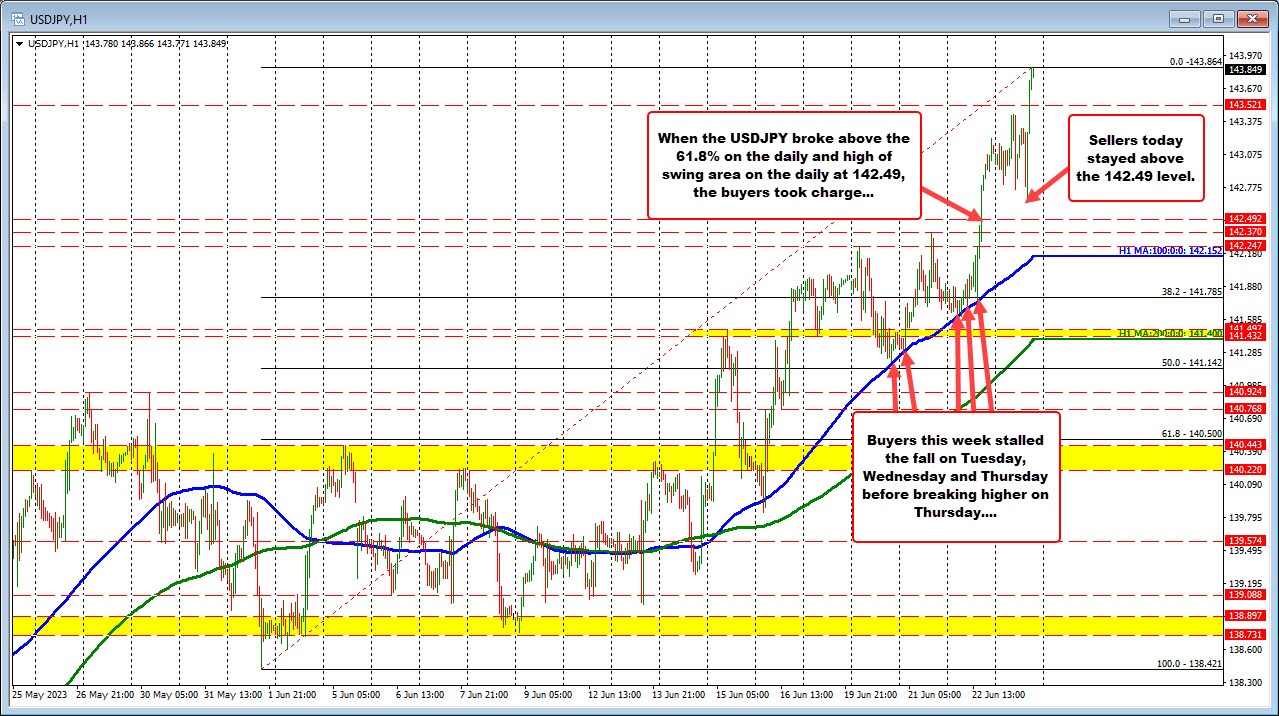1279x716 pixels.
Task: Click the 141.880 price scale value
Action: (1245, 286)
